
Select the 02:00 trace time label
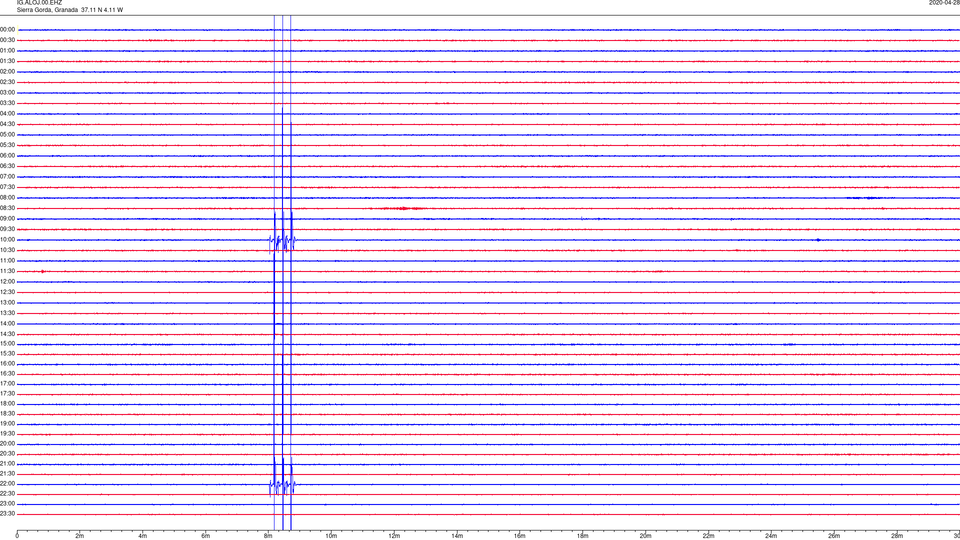[x=7, y=72]
